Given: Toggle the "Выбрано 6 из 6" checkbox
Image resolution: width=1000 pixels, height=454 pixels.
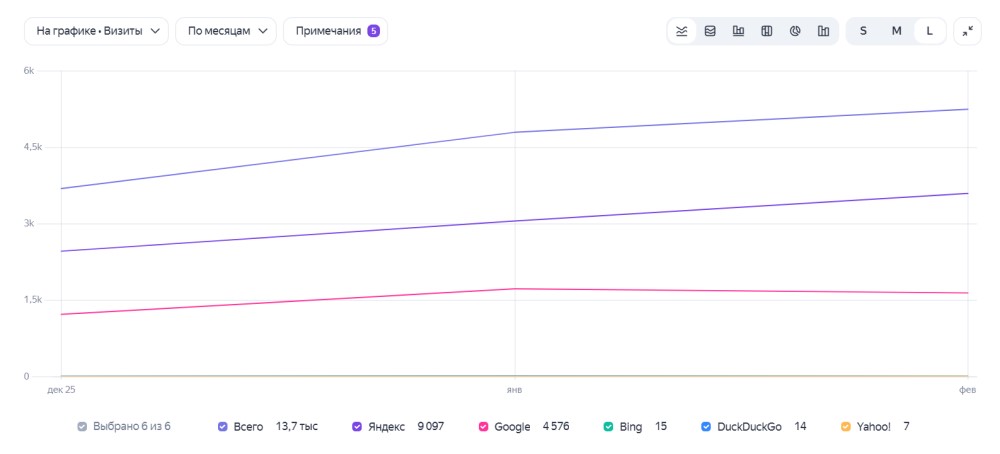Looking at the screenshot, I should pyautogui.click(x=82, y=427).
